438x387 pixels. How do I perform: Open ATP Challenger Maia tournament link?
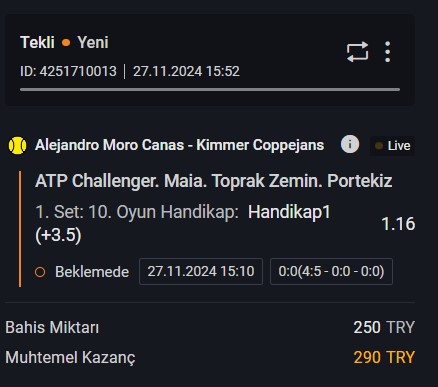pyautogui.click(x=214, y=181)
